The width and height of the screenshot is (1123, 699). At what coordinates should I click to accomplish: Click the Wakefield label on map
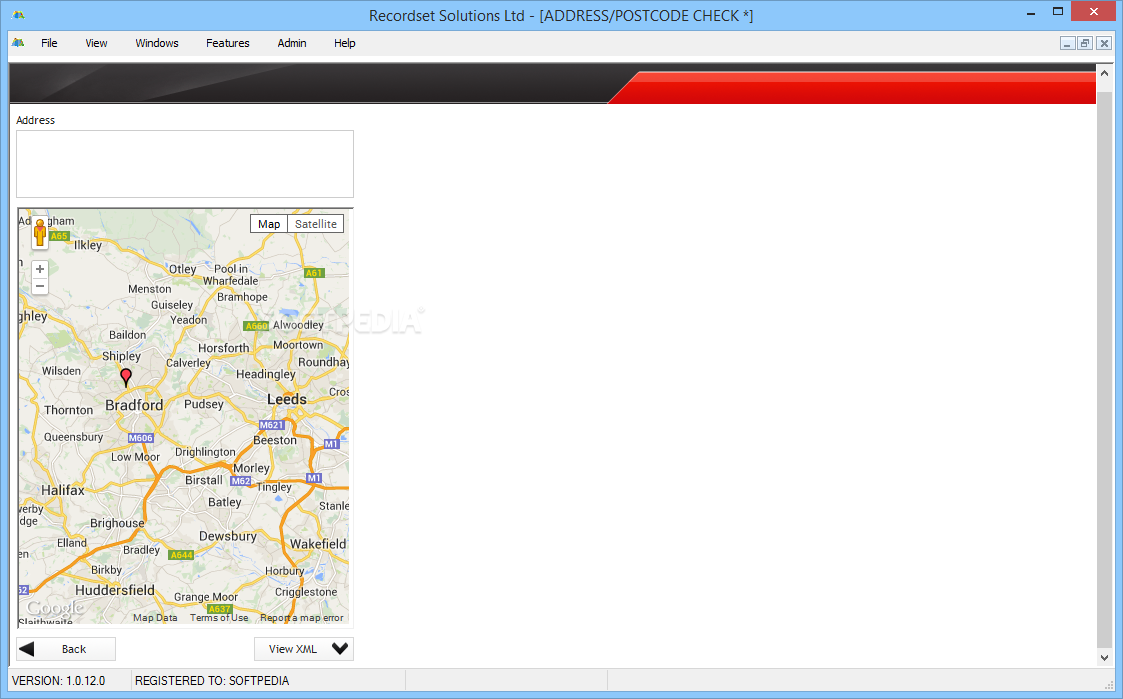[318, 544]
